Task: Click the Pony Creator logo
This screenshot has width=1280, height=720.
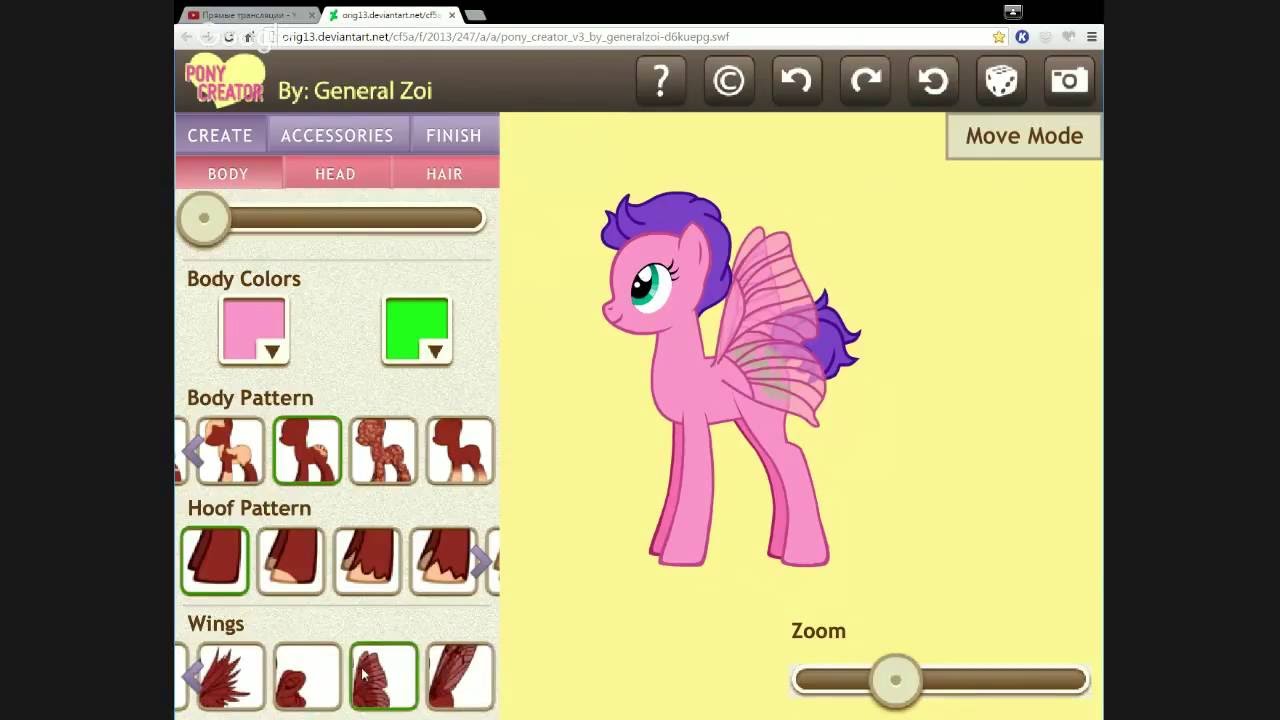Action: (225, 81)
